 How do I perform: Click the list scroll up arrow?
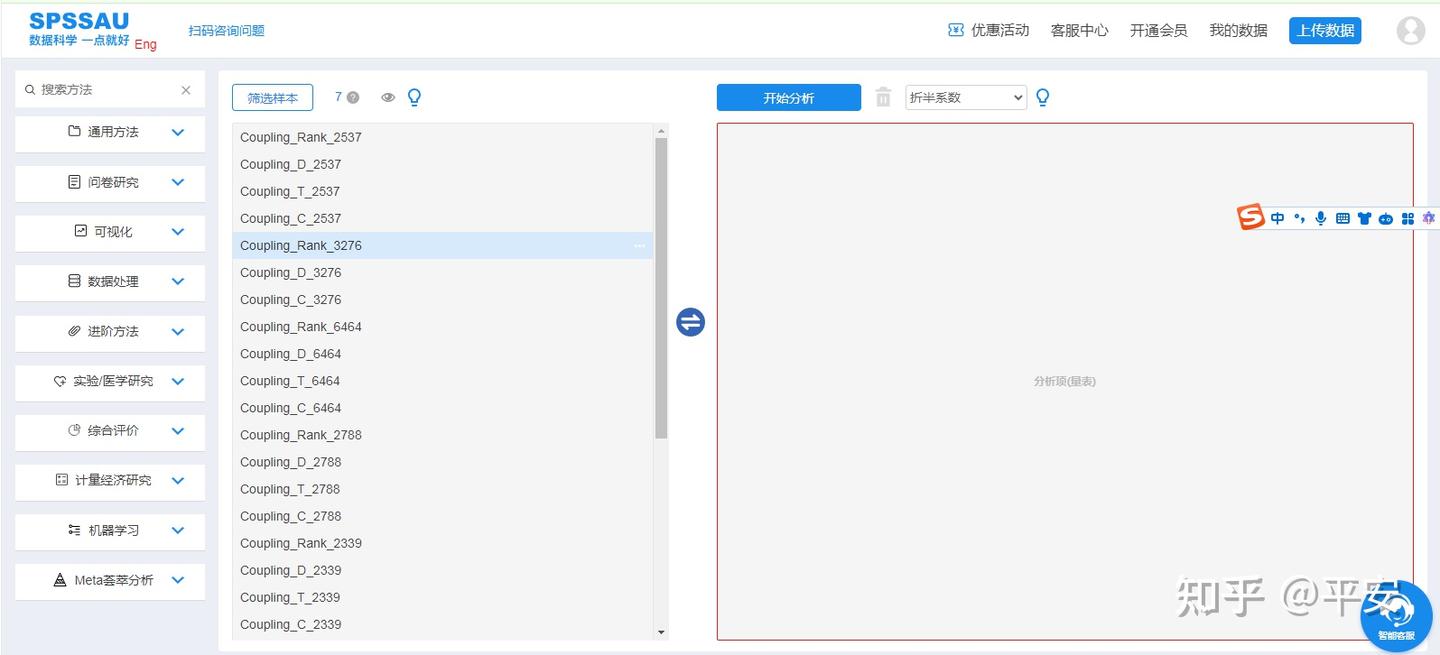[661, 130]
